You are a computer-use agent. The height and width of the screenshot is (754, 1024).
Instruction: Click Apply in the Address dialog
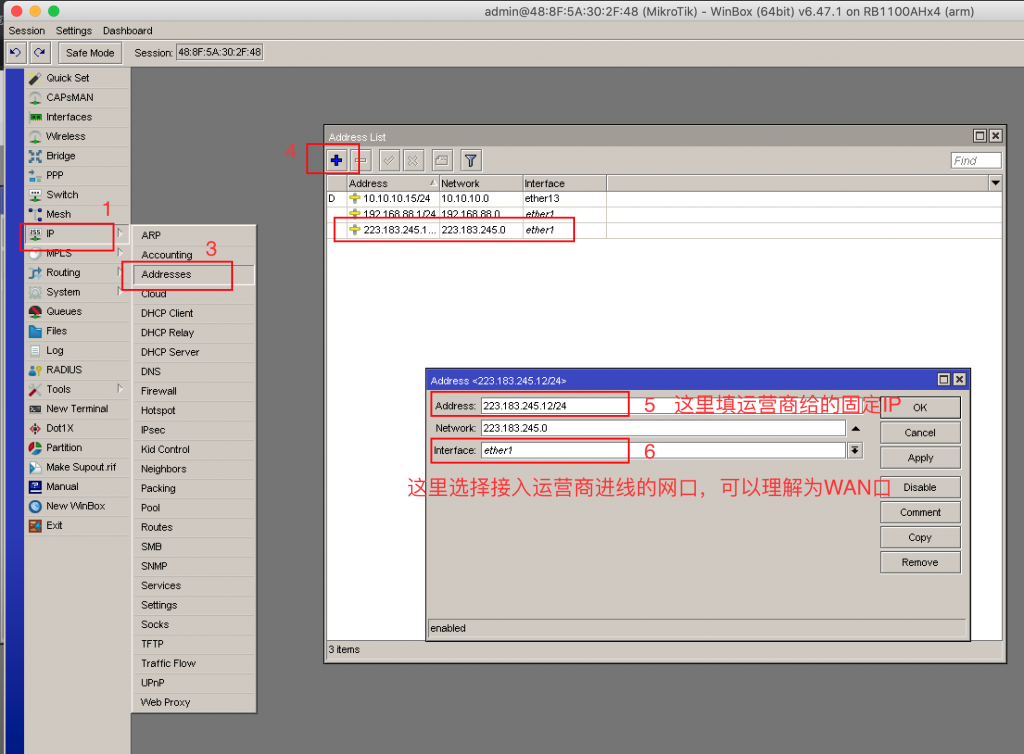pyautogui.click(x=920, y=458)
